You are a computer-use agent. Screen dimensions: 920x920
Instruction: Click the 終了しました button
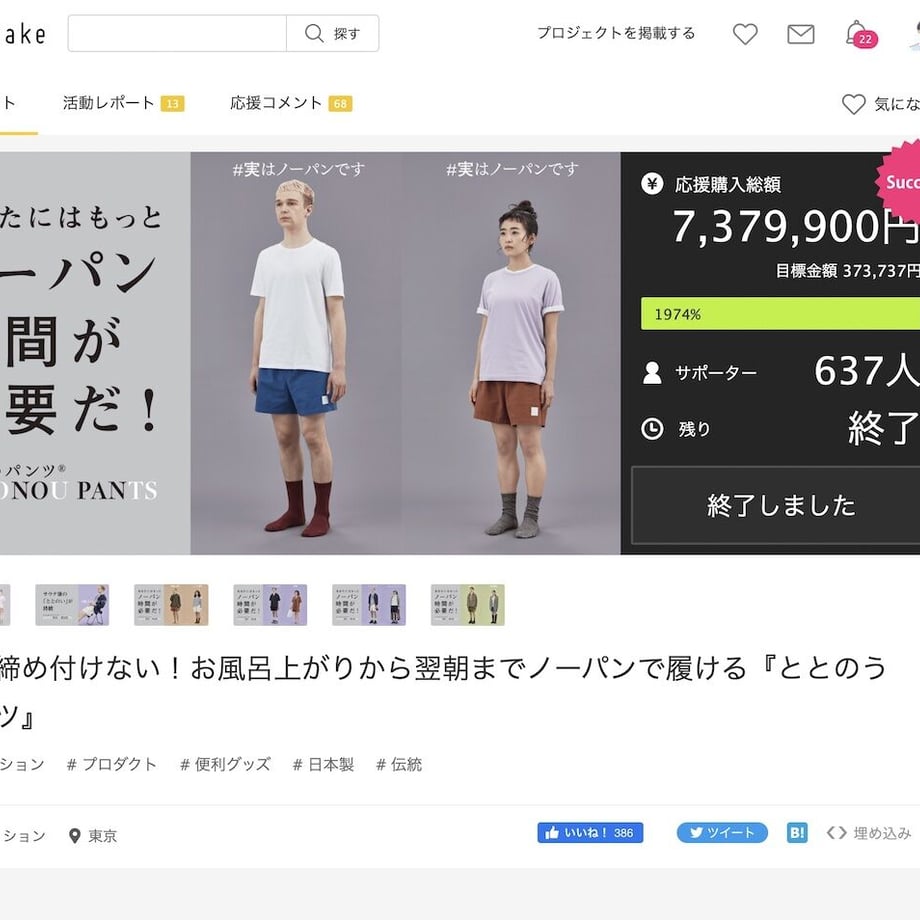click(x=775, y=505)
